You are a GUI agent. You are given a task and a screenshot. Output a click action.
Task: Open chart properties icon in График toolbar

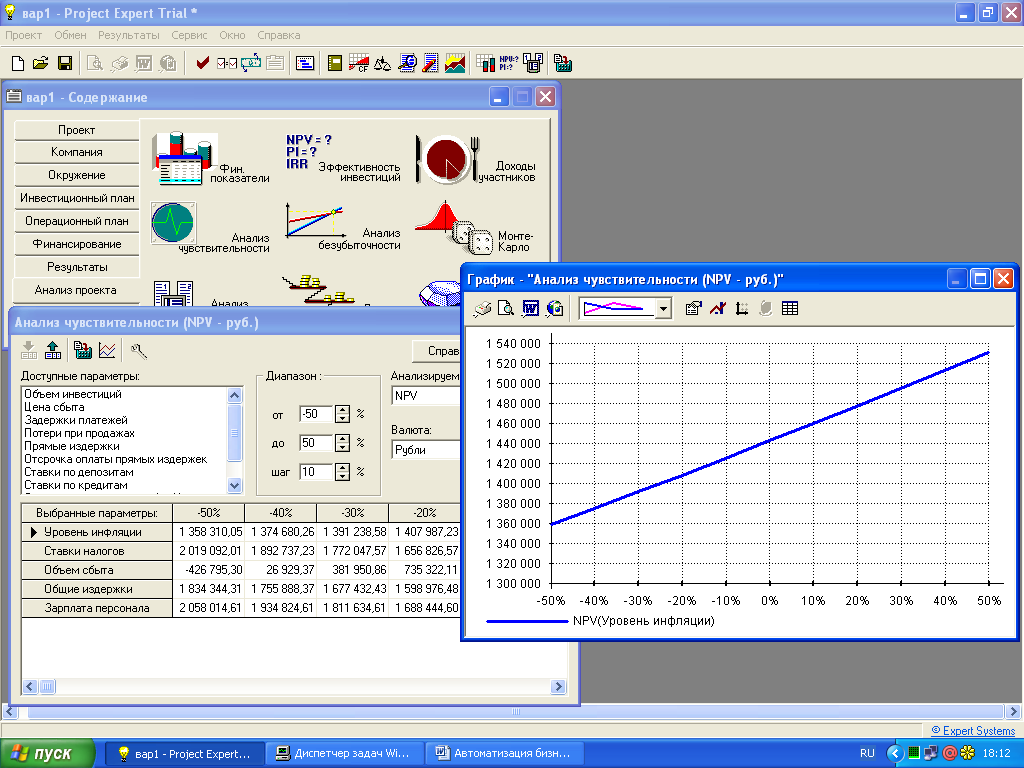694,309
